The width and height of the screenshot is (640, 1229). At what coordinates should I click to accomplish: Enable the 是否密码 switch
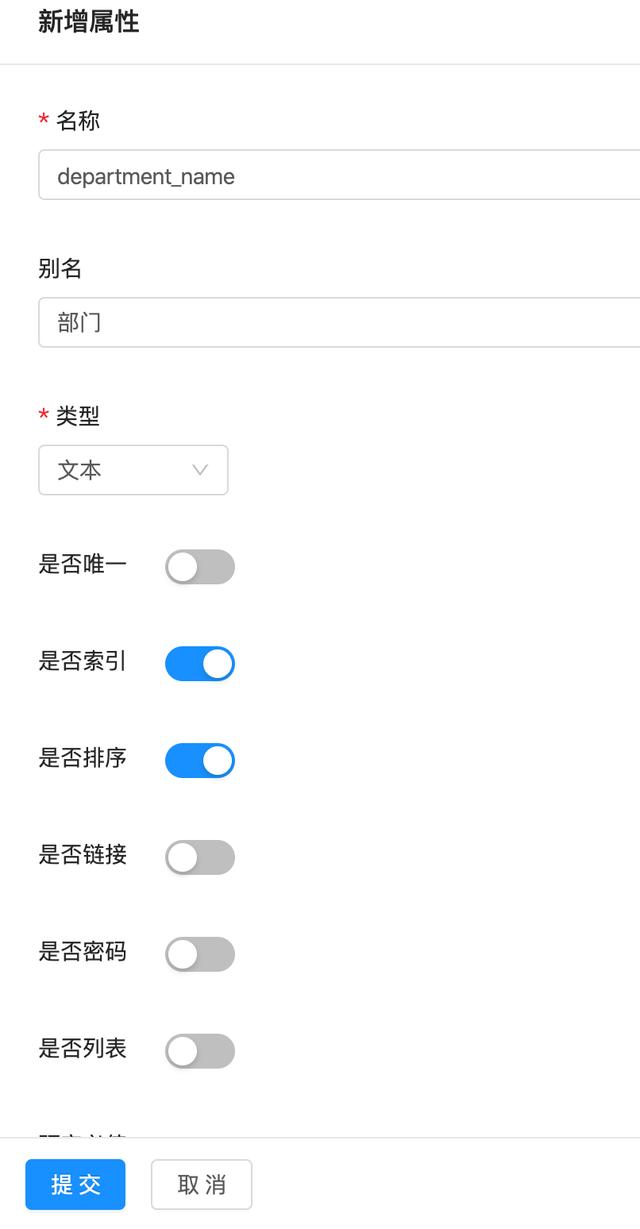(x=200, y=955)
